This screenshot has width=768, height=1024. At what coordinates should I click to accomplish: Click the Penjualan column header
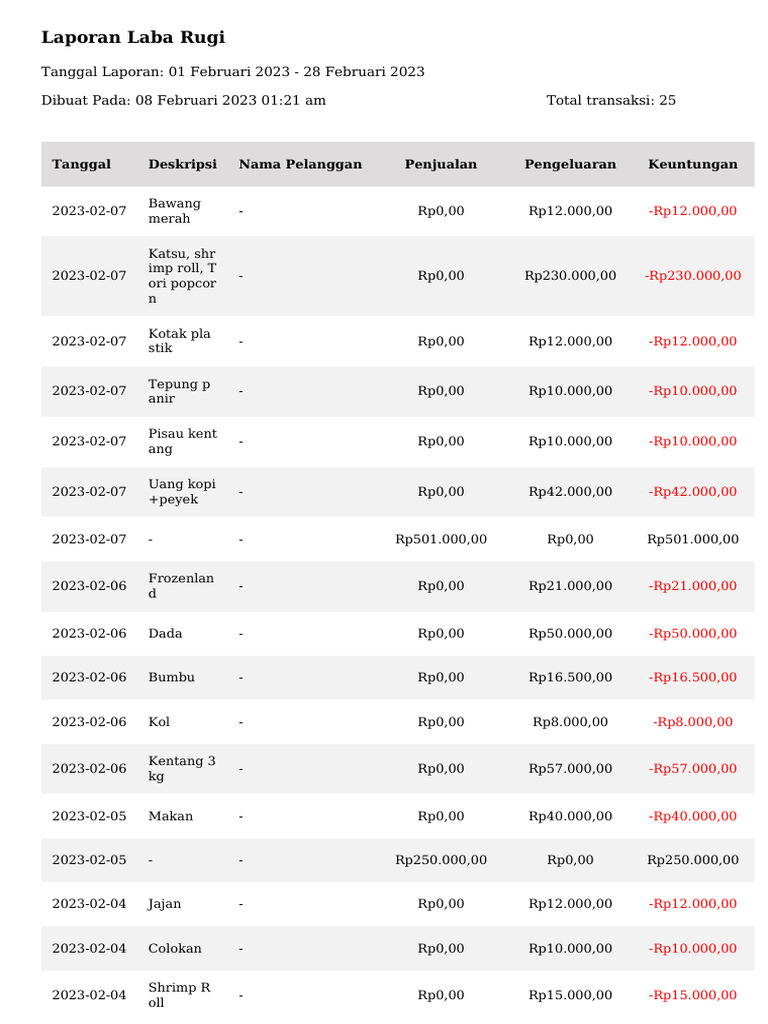click(441, 164)
